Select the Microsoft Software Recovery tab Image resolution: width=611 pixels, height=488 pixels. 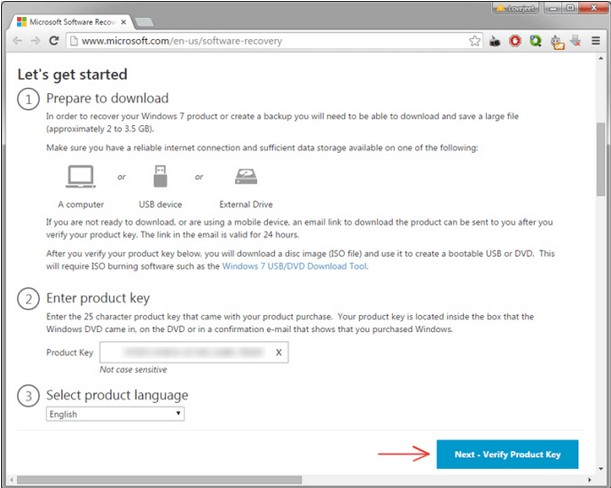72,22
